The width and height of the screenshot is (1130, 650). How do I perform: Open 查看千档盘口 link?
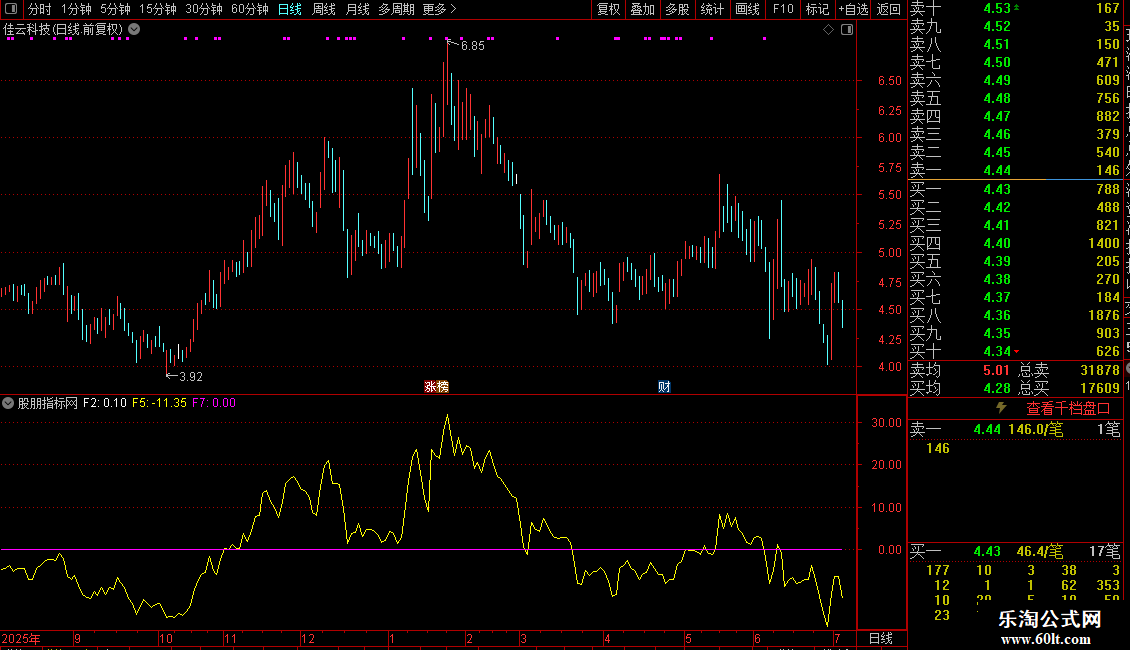point(1068,409)
